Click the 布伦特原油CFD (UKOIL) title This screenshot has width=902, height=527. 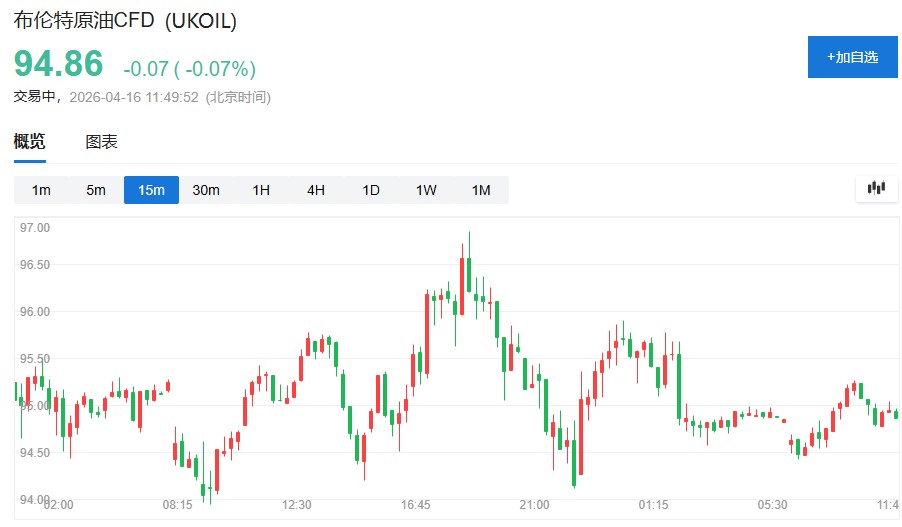[125, 21]
